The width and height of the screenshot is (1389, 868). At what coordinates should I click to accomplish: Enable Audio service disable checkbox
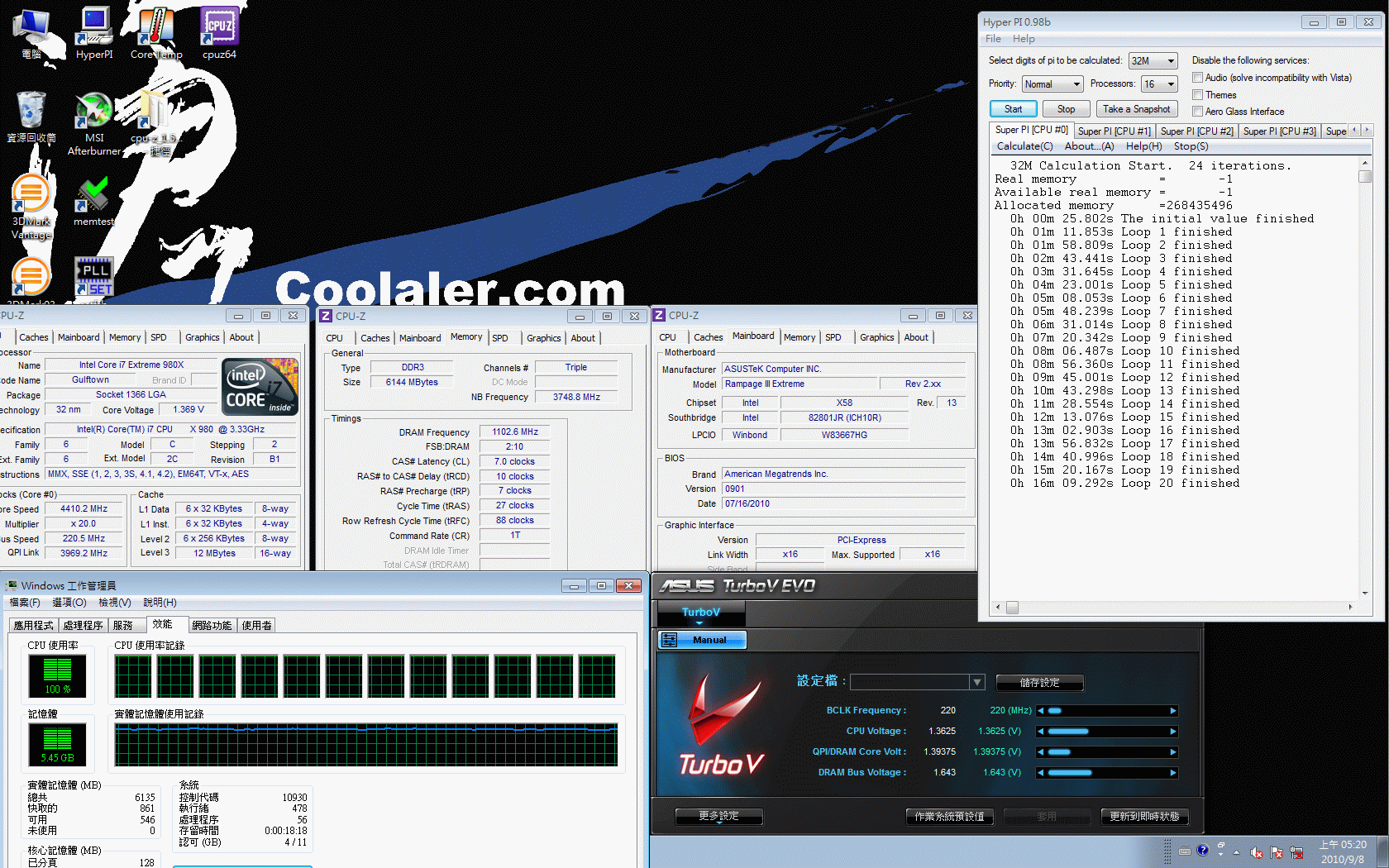[1197, 78]
